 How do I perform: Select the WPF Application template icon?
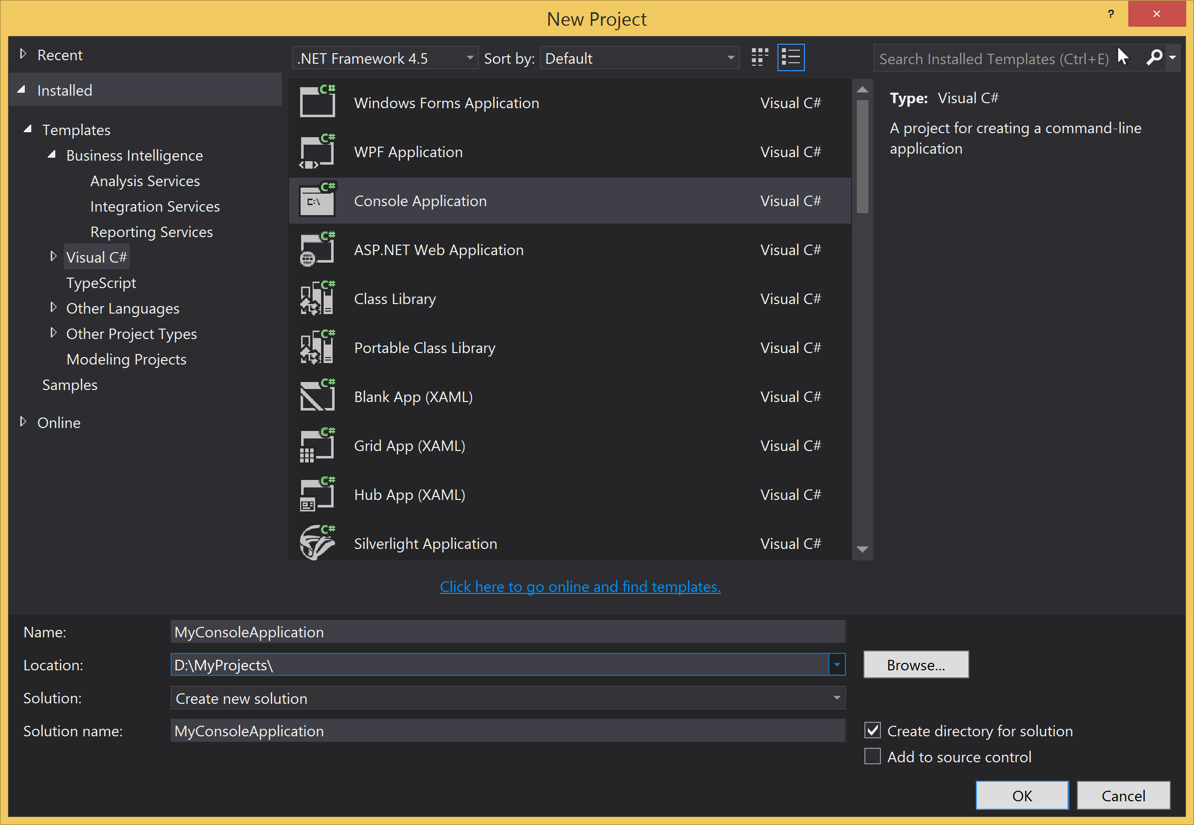[317, 151]
